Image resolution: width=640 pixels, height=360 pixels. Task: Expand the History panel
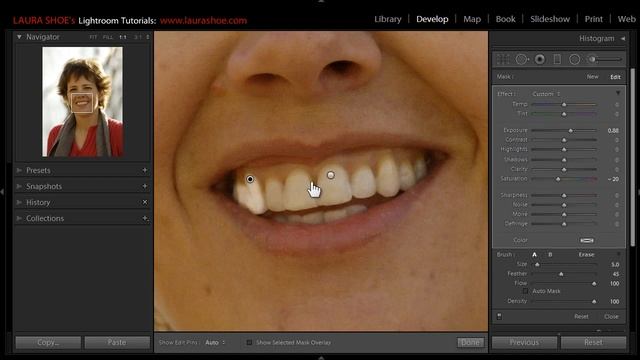[x=19, y=202]
